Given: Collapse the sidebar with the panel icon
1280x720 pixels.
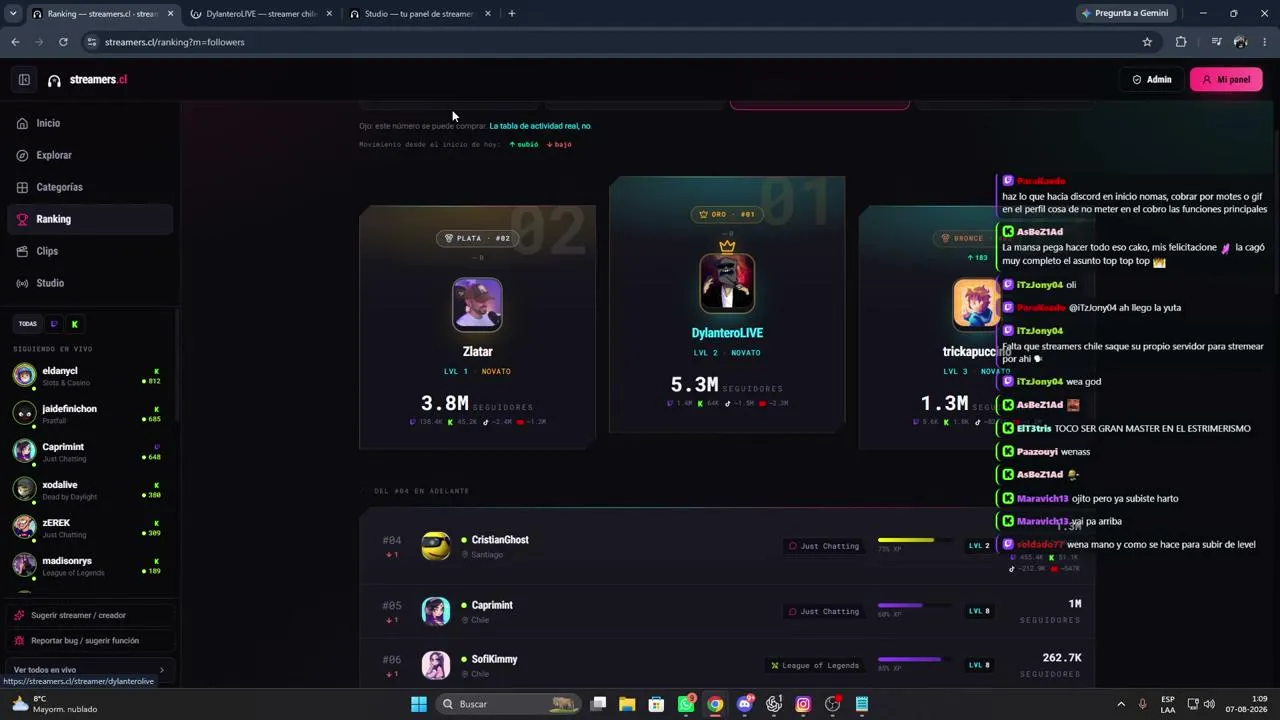Looking at the screenshot, I should tap(24, 80).
